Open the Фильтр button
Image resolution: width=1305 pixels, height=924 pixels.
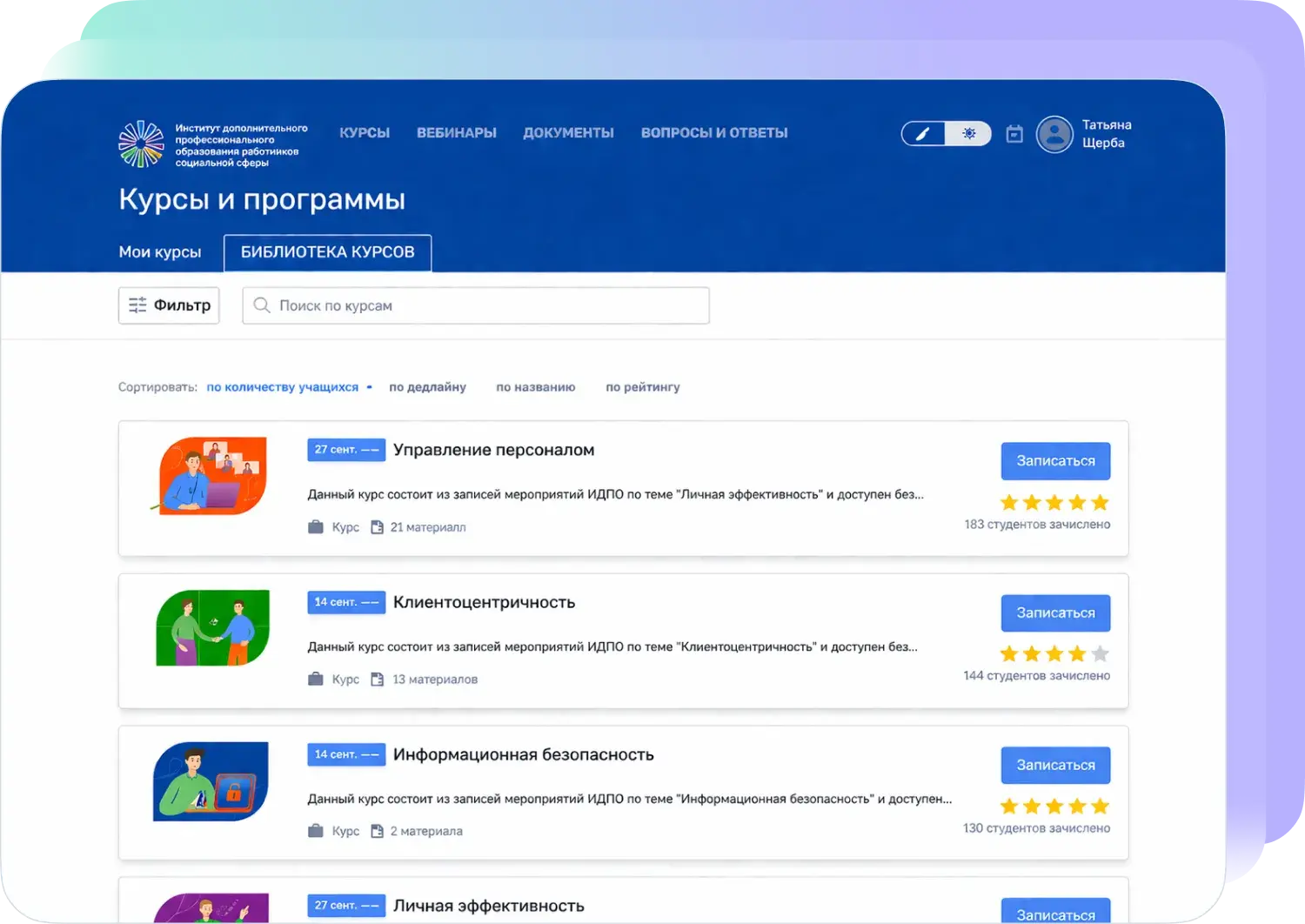[169, 305]
